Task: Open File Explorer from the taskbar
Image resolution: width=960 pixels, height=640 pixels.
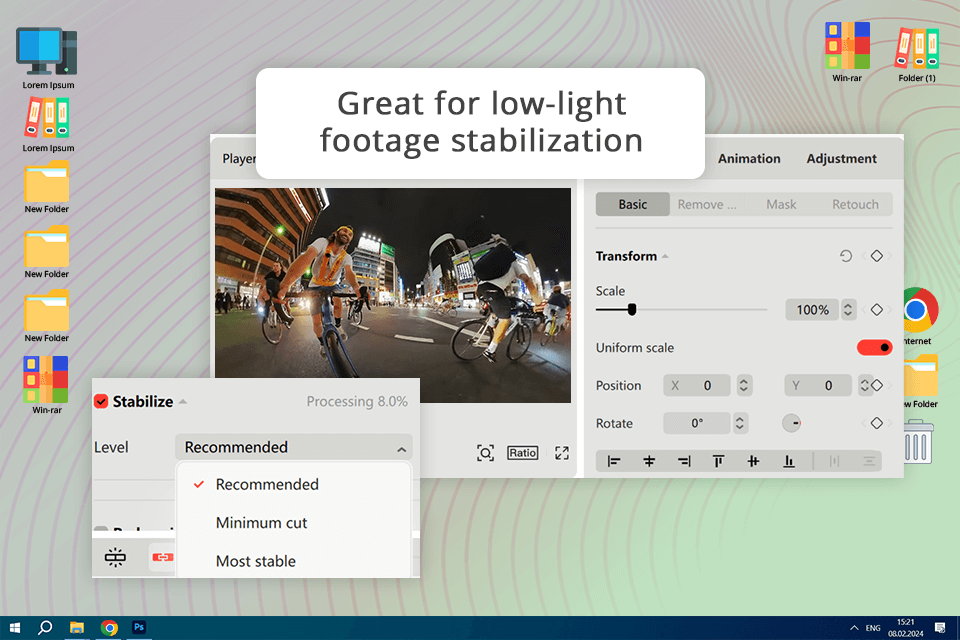Action: point(77,628)
